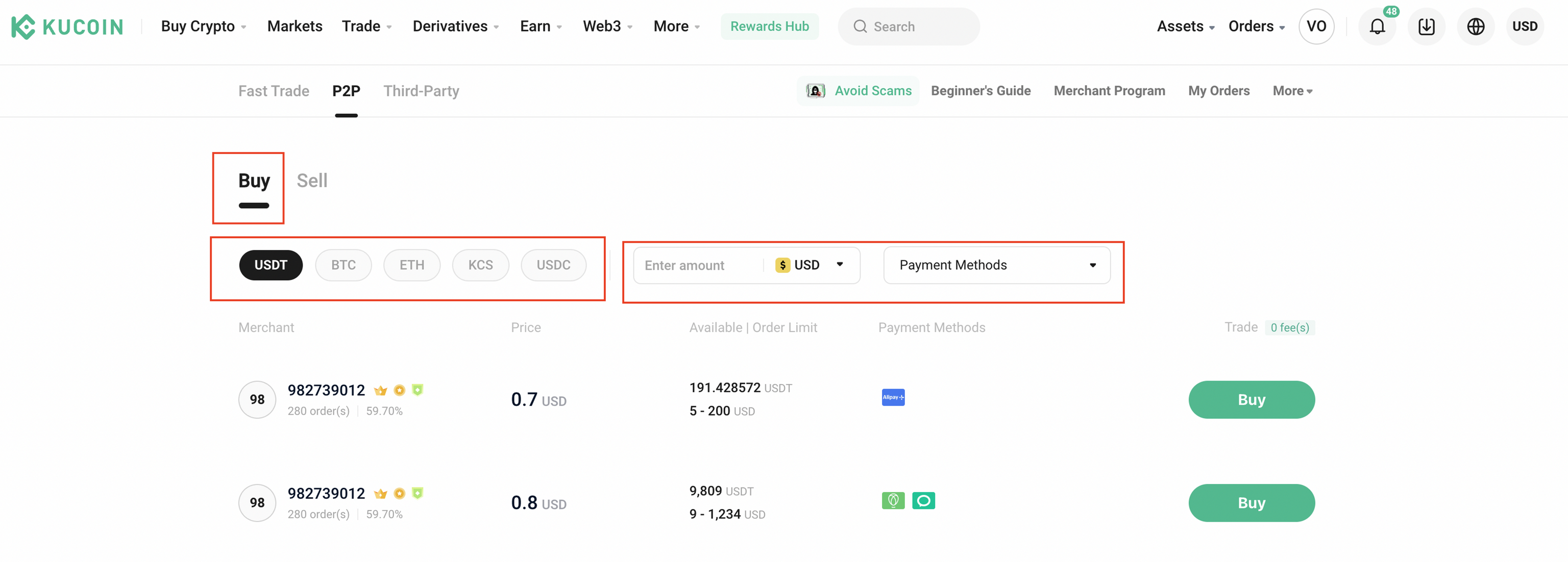Click the 191.428572 USDT available amount
This screenshot has width=1568, height=562.
tap(740, 388)
